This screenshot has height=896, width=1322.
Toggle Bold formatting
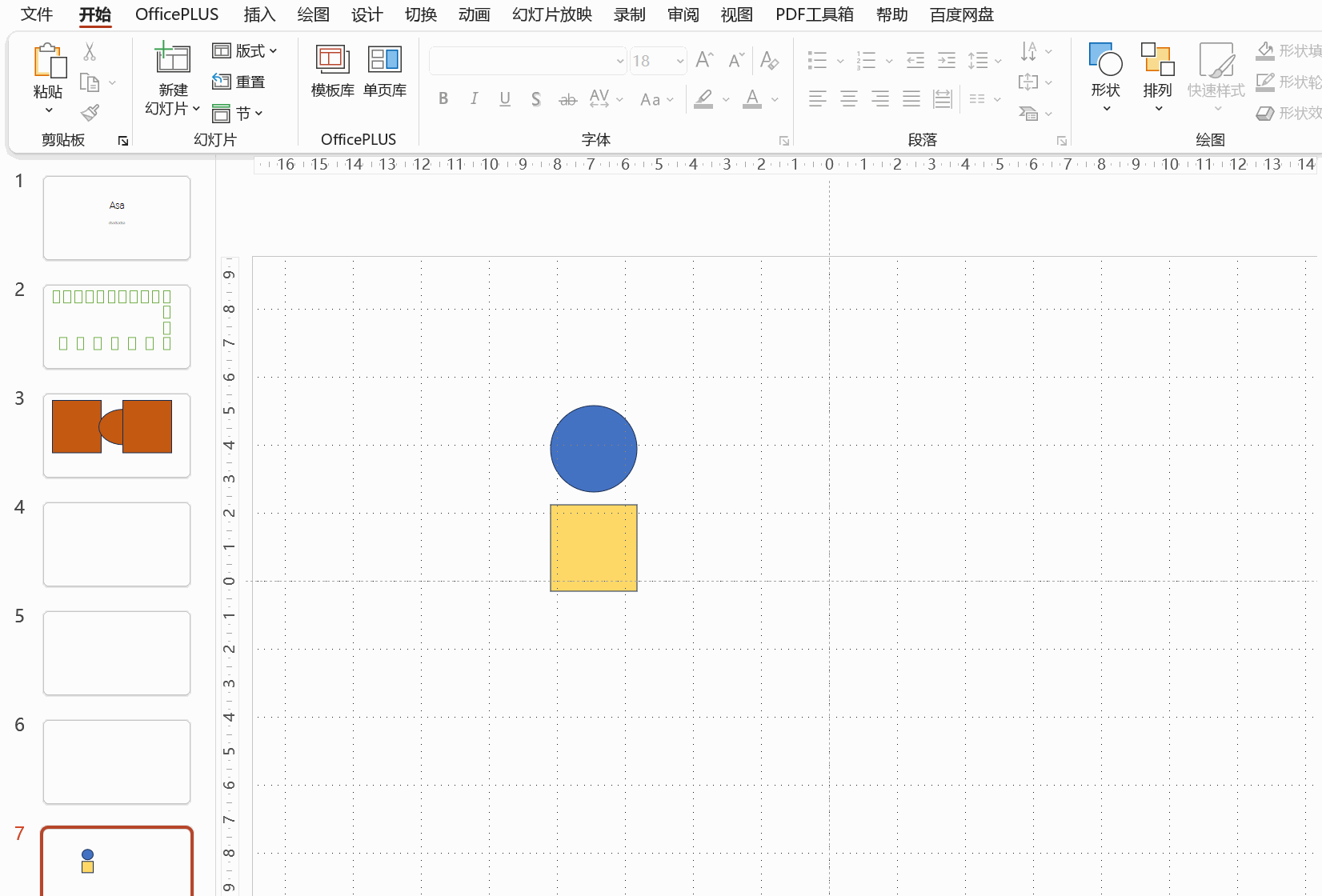443,99
